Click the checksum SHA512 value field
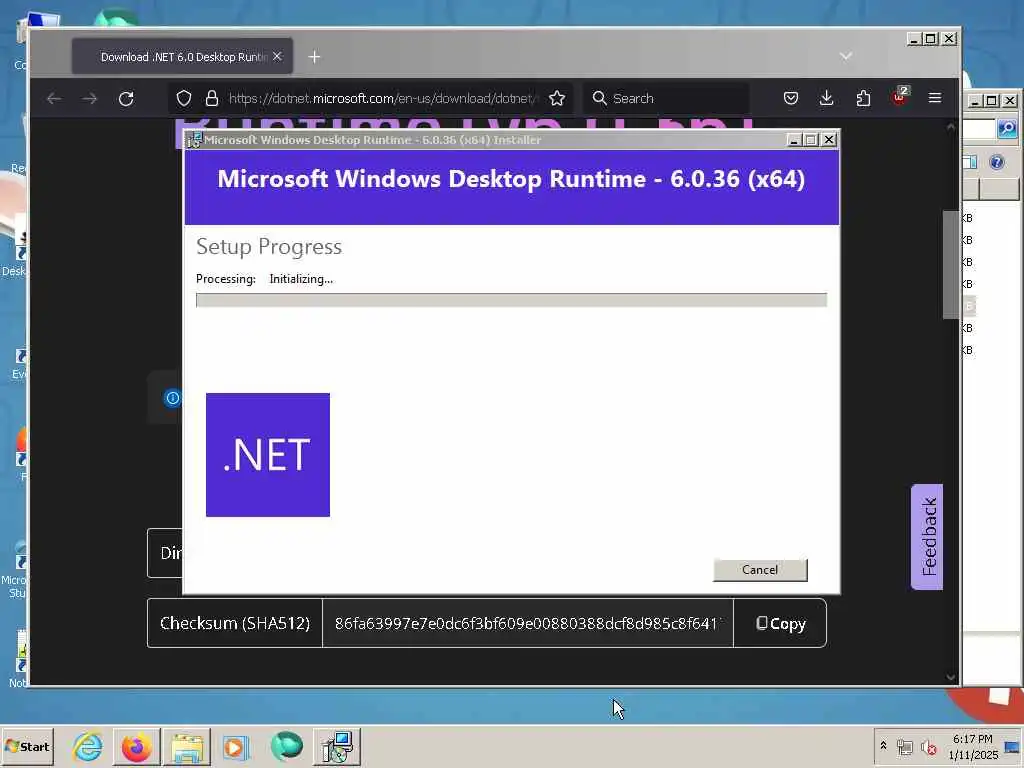 (528, 624)
